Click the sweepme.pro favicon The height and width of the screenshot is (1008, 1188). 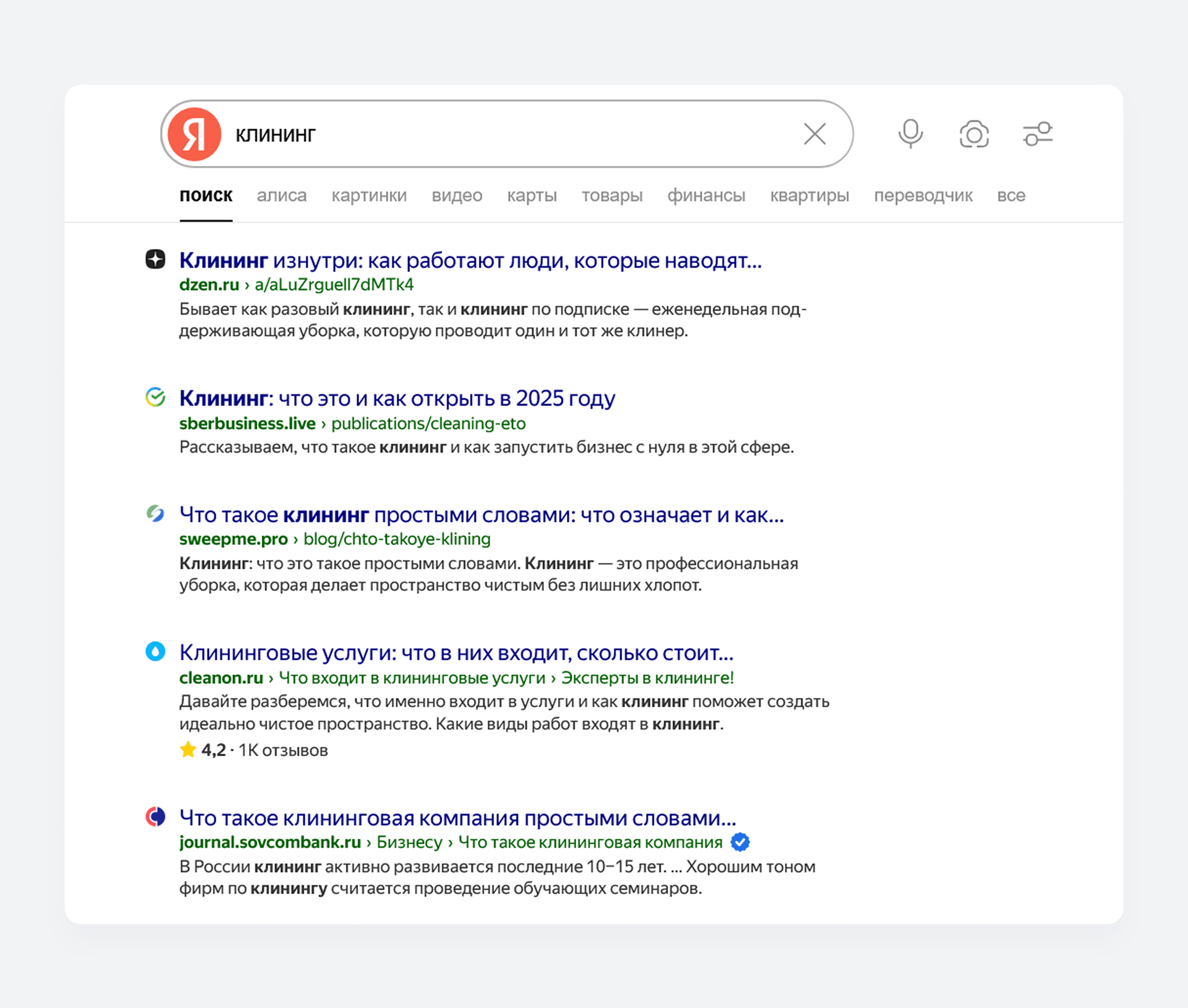point(155,514)
